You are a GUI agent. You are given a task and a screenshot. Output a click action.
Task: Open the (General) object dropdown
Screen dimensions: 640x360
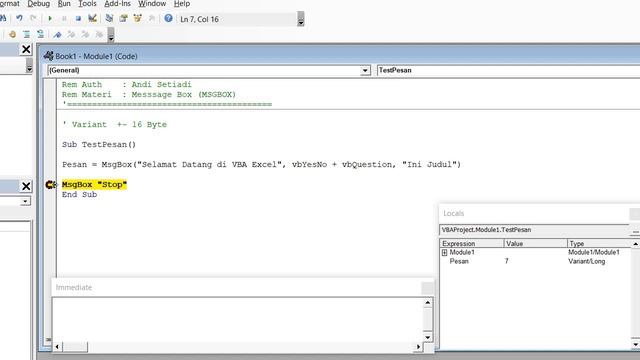(x=365, y=71)
